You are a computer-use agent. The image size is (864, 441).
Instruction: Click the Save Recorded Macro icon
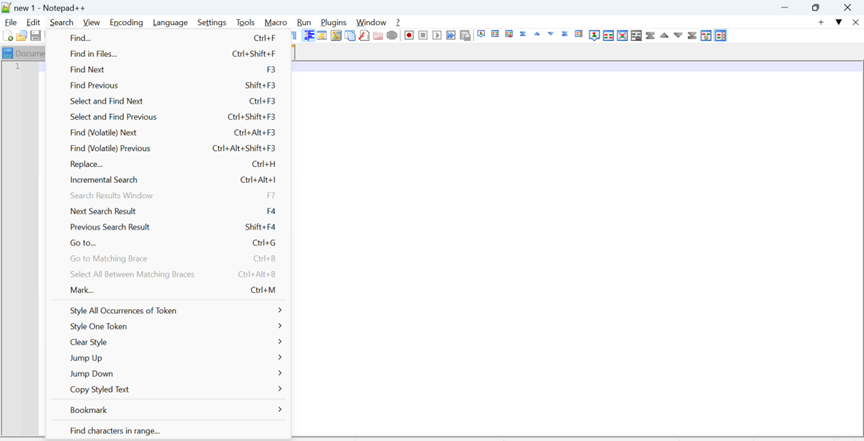point(465,36)
